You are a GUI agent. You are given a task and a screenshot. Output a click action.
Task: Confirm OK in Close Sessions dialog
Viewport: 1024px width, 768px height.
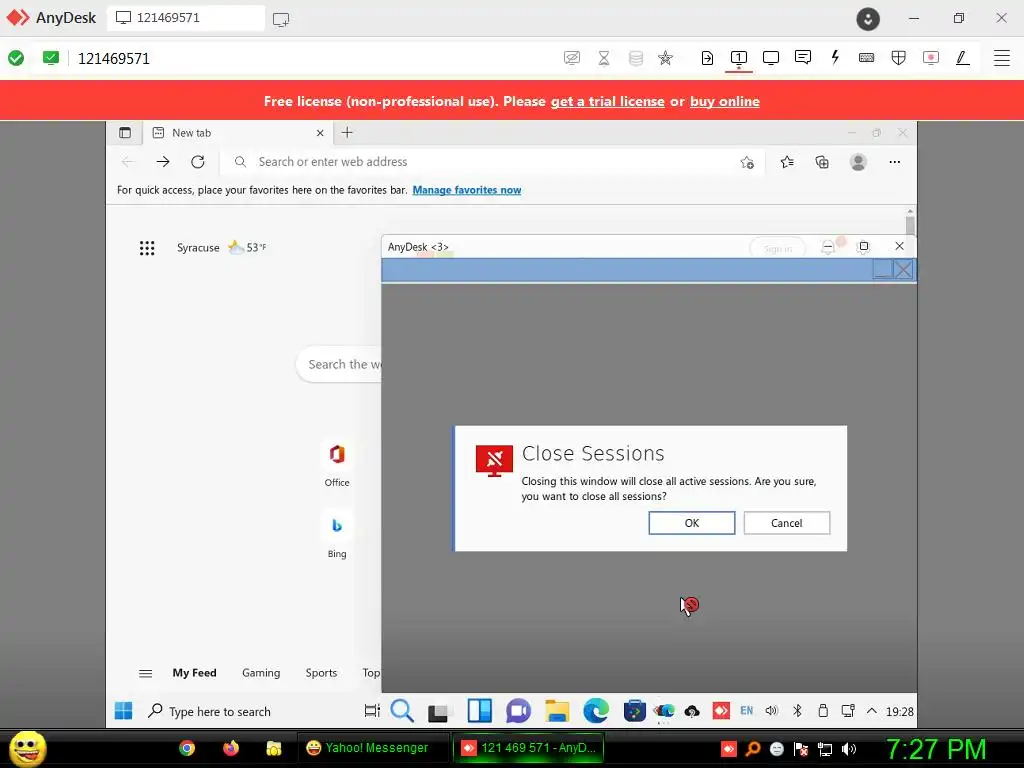692,522
